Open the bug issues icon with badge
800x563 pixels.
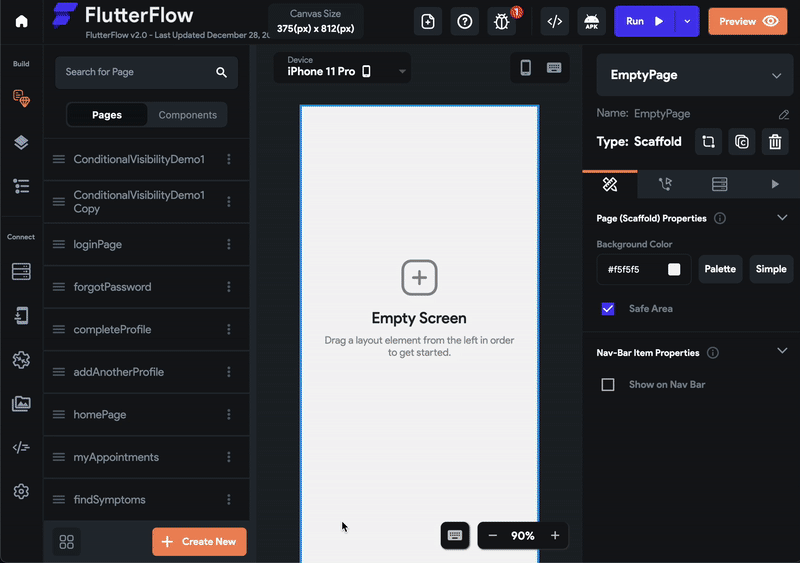coord(502,21)
